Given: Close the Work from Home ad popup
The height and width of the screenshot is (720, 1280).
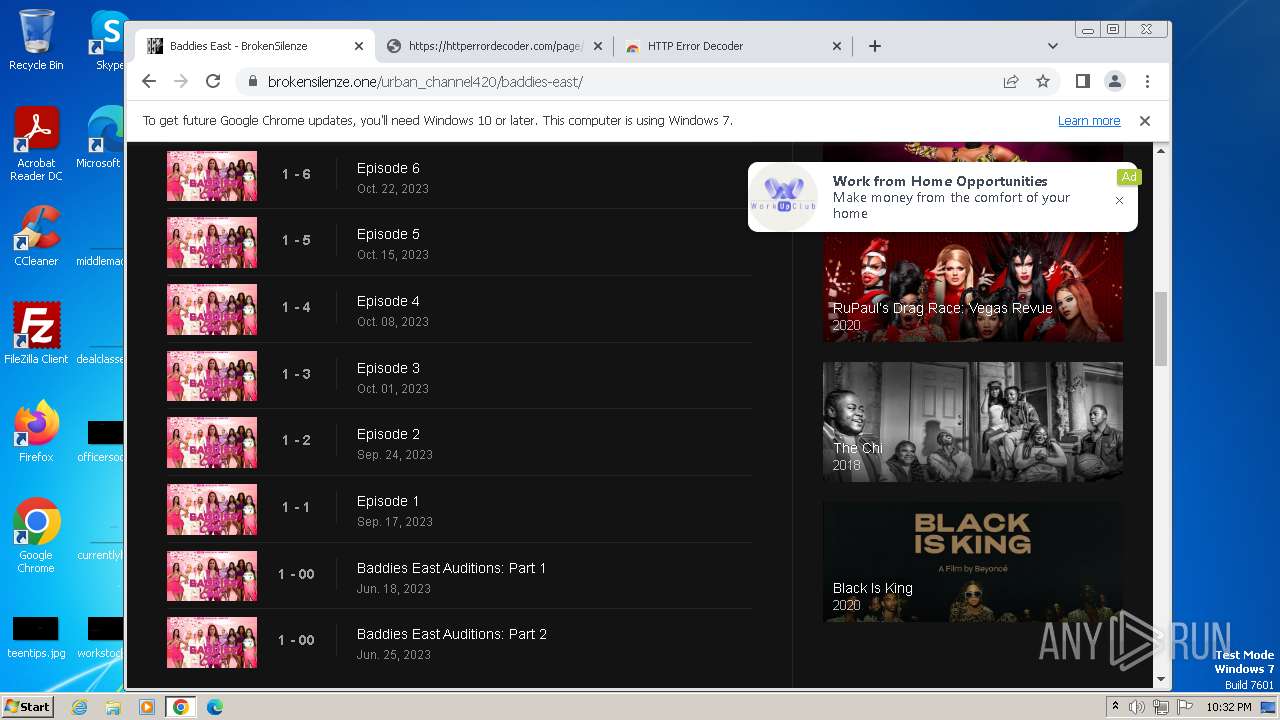Looking at the screenshot, I should point(1119,200).
